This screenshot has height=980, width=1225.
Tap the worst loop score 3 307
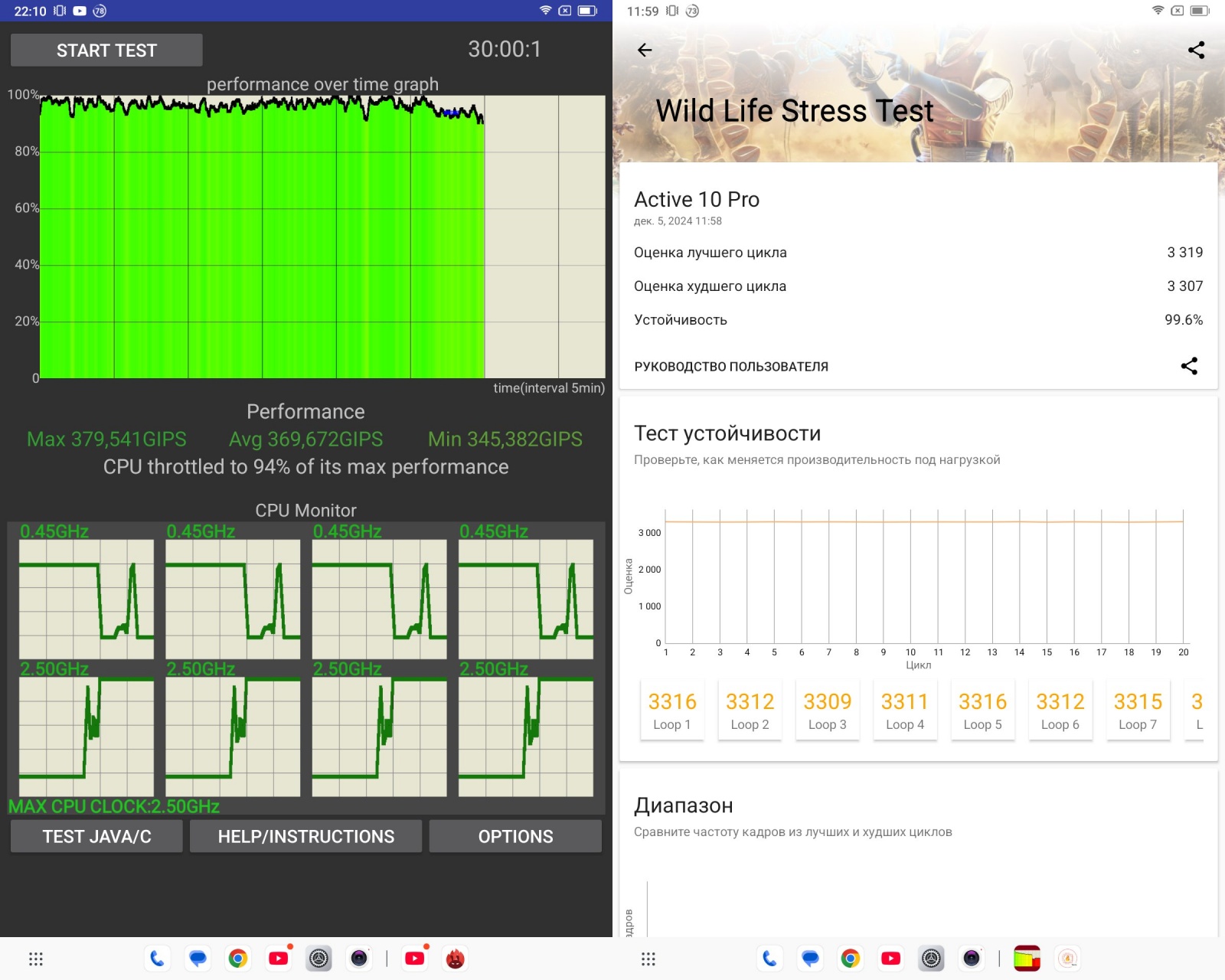coord(1184,286)
